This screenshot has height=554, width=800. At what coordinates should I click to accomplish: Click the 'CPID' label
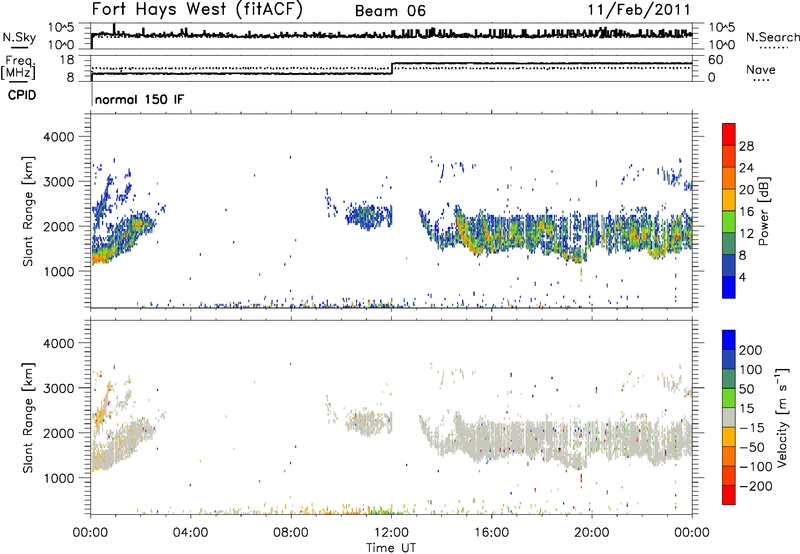22,95
